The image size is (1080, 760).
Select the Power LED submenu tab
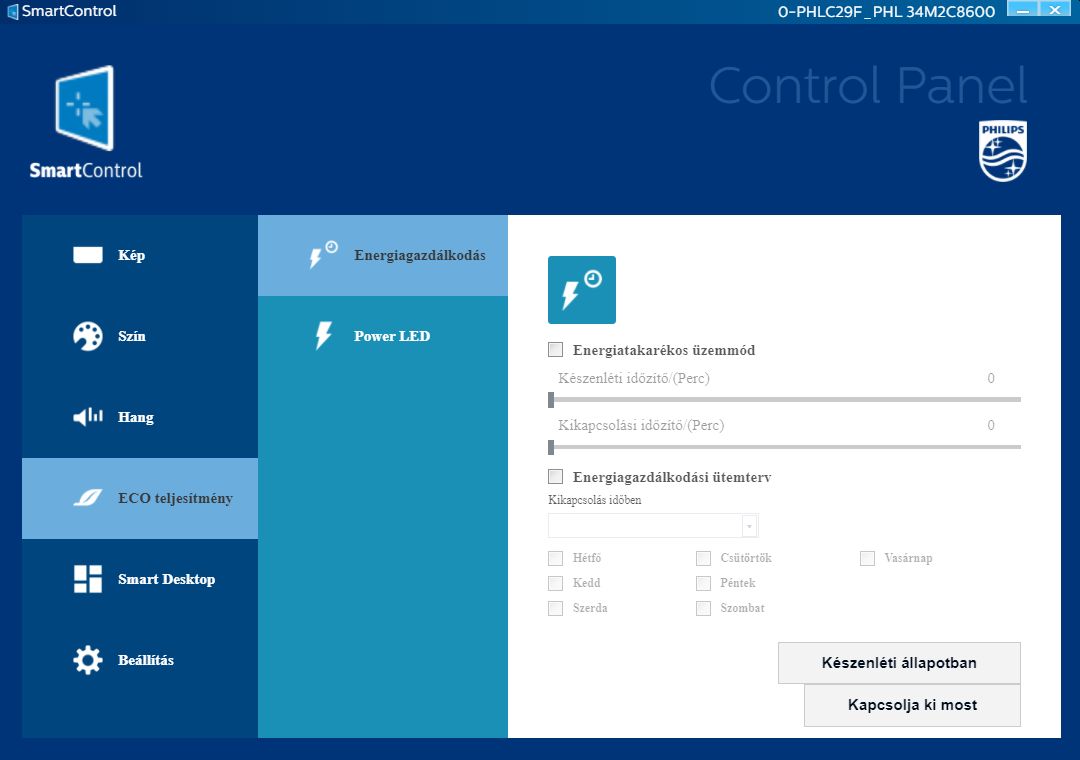383,336
